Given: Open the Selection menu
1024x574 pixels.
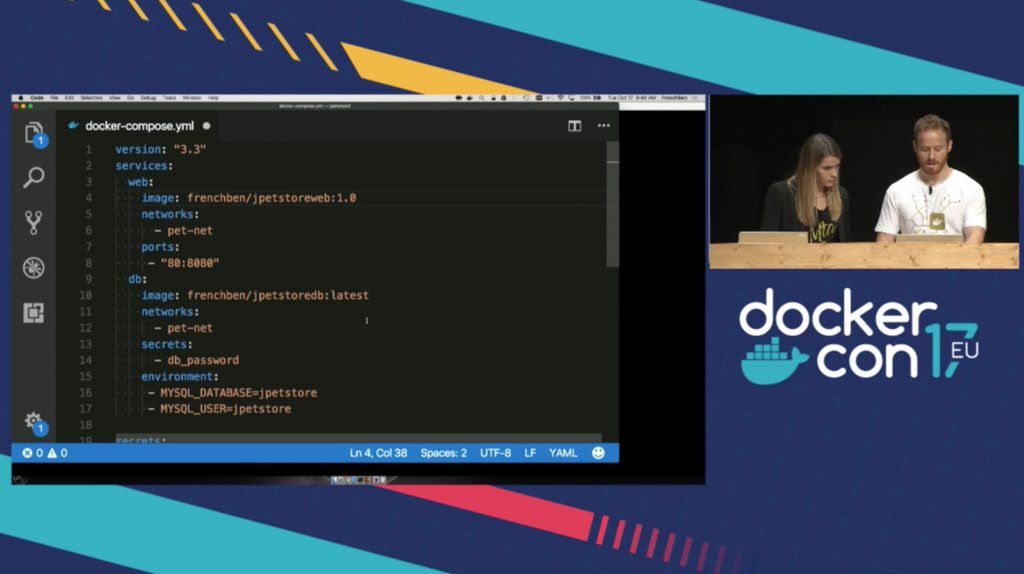Looking at the screenshot, I should click(x=91, y=98).
